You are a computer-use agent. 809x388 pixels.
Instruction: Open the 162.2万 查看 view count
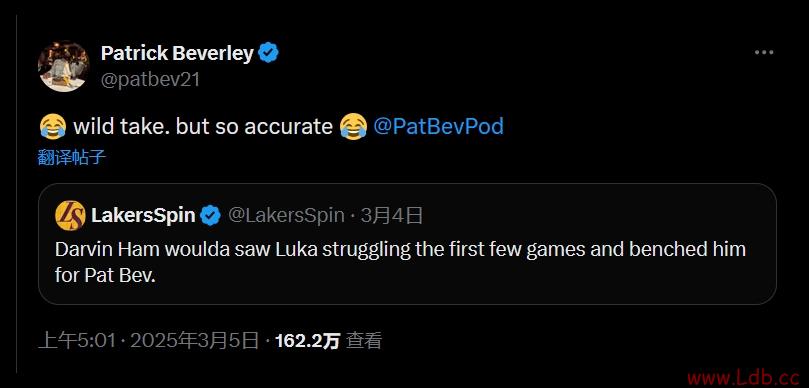(328, 341)
